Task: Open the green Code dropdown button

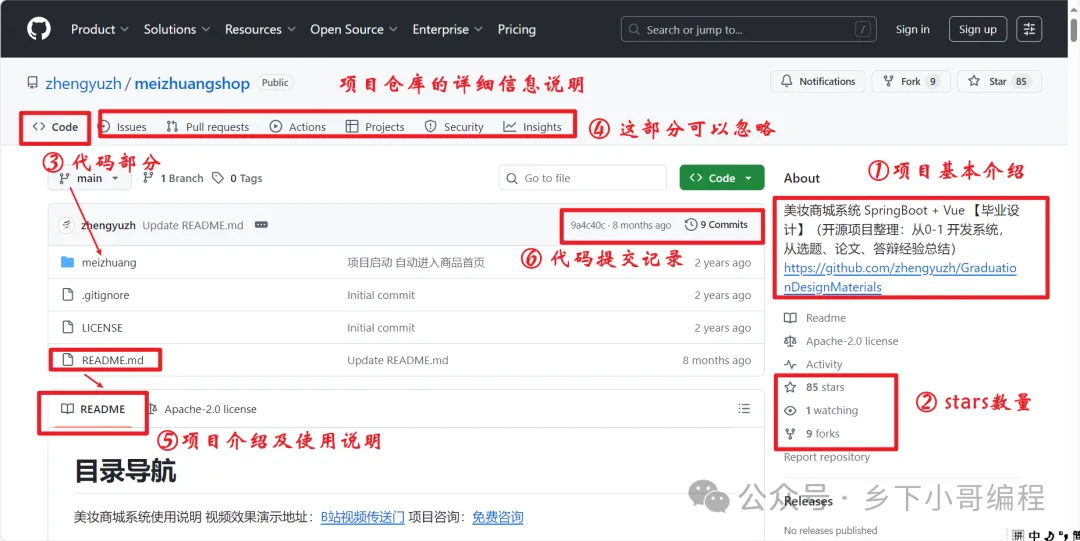Action: 722,178
